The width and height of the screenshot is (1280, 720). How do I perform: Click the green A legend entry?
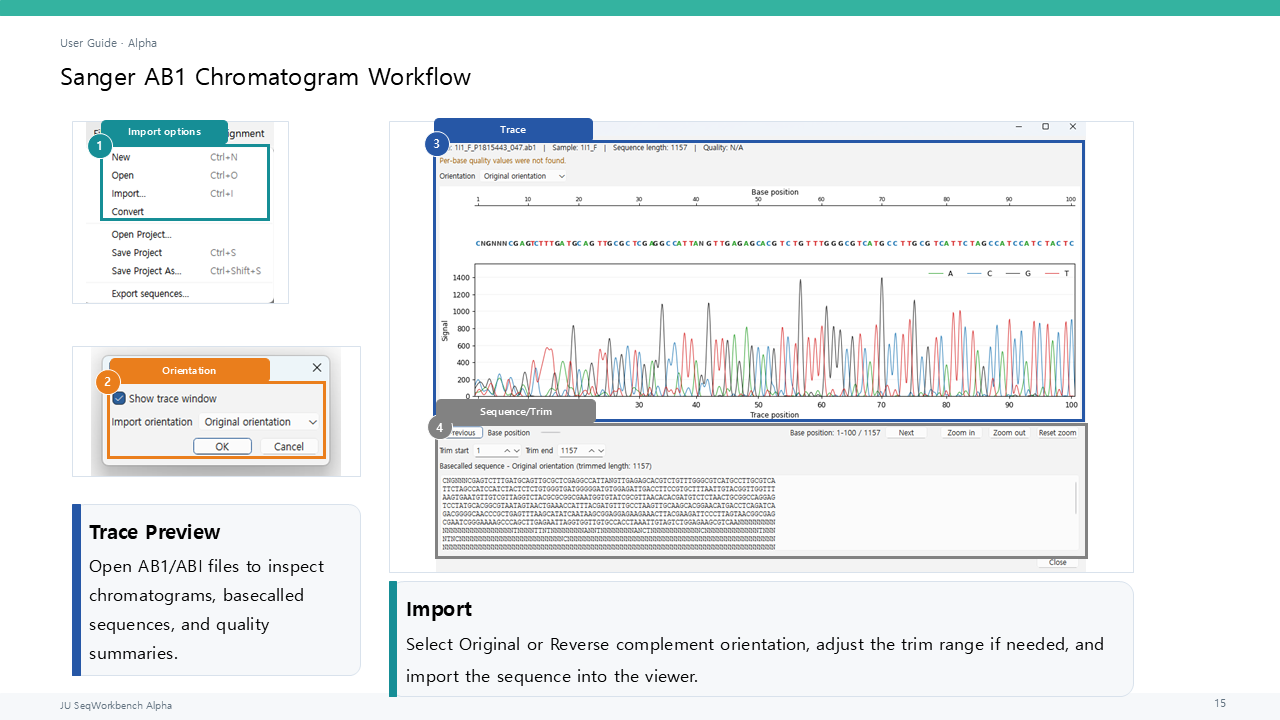[x=941, y=273]
